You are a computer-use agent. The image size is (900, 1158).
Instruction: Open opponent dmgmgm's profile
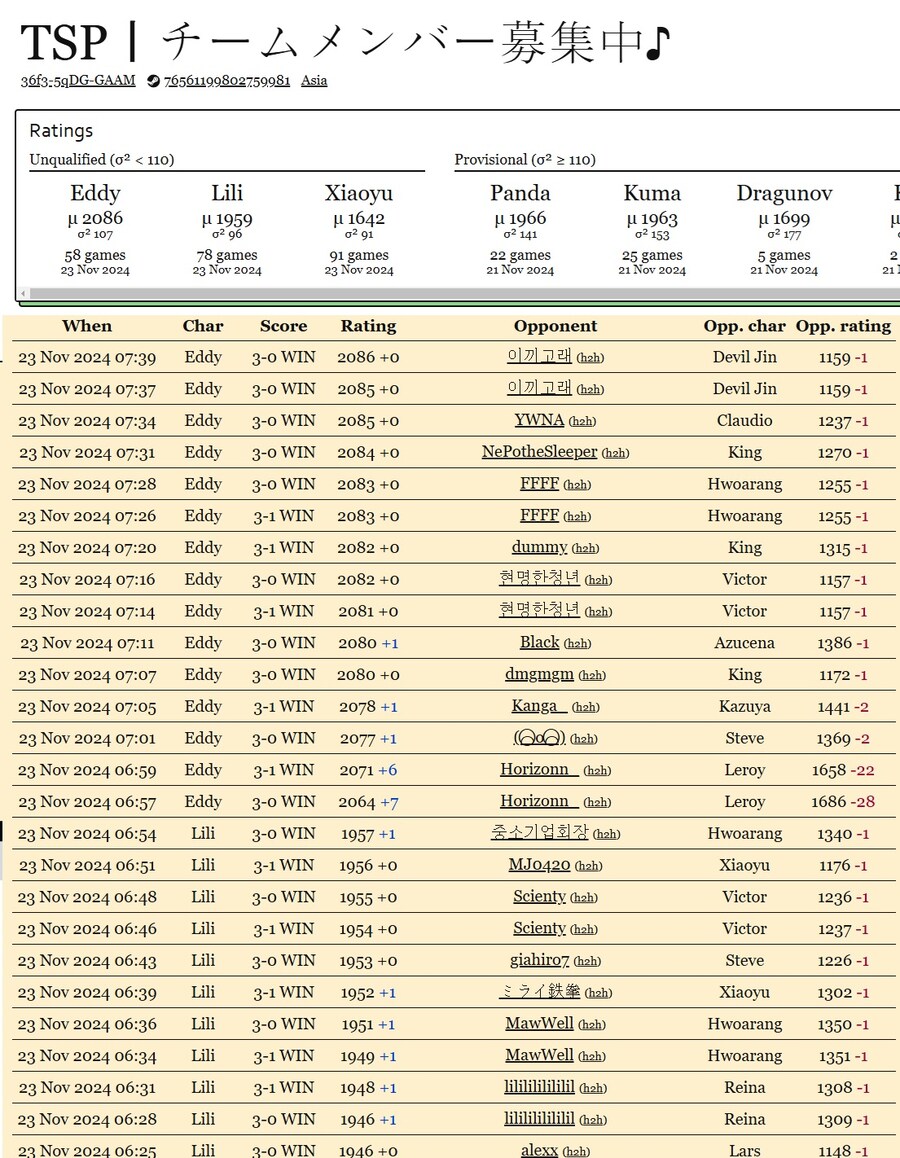point(539,674)
